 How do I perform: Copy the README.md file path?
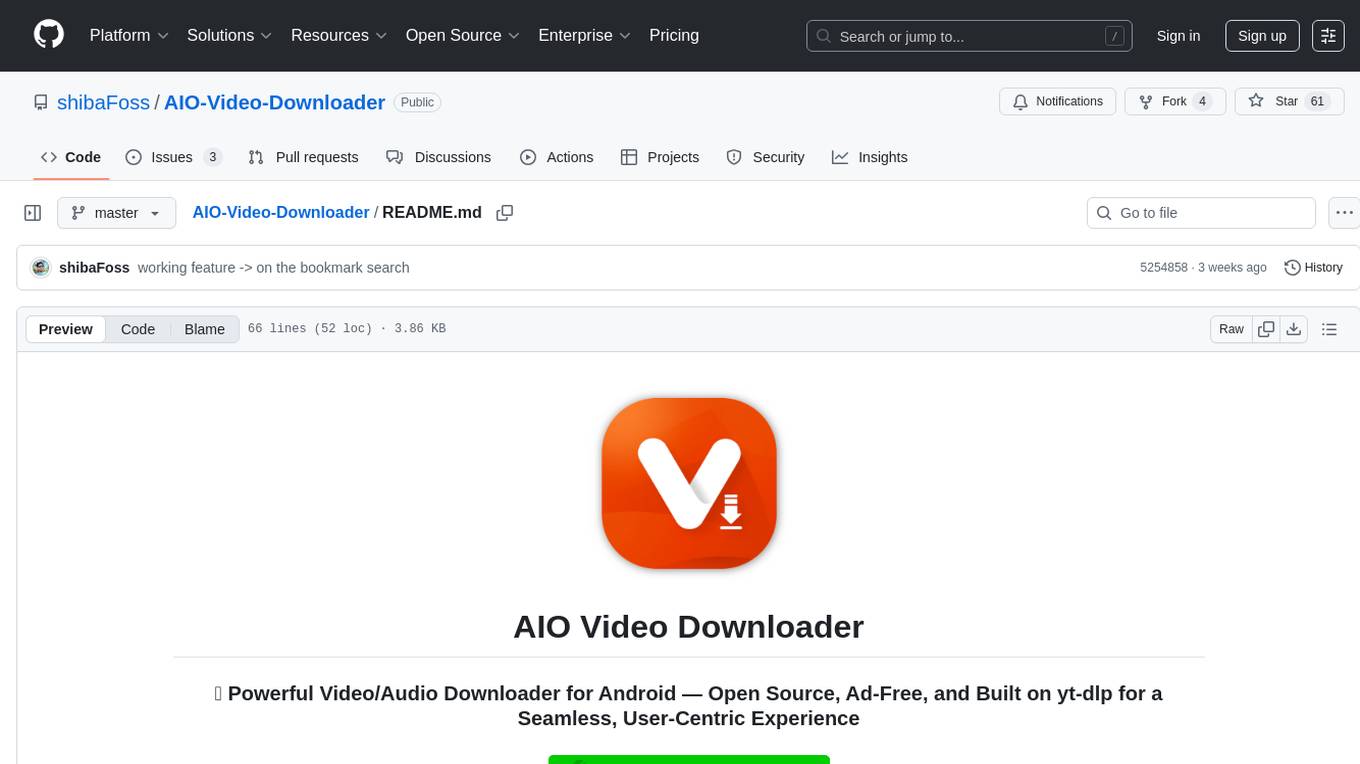[505, 213]
